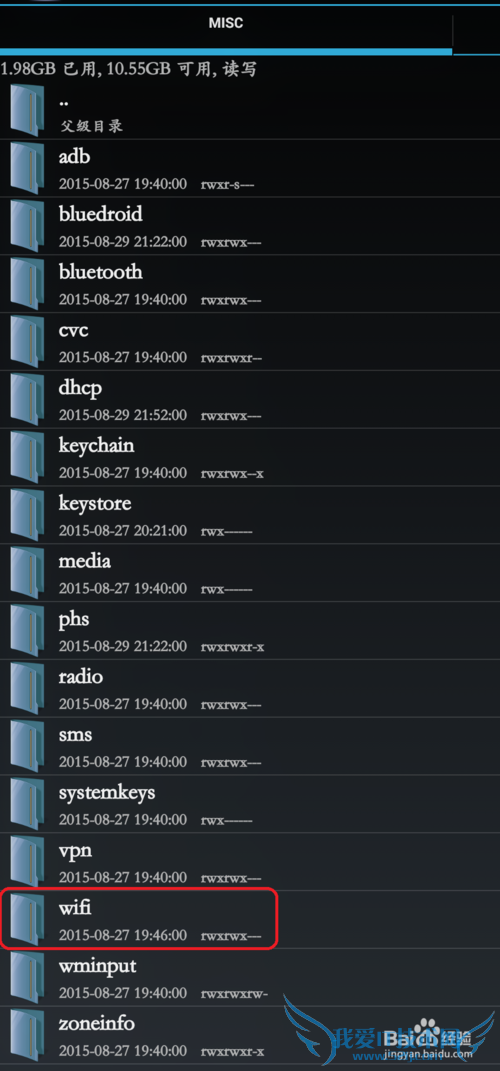This screenshot has height=1071, width=500.
Task: Click the Baidu jingyan watermark link
Action: (x=428, y=1044)
